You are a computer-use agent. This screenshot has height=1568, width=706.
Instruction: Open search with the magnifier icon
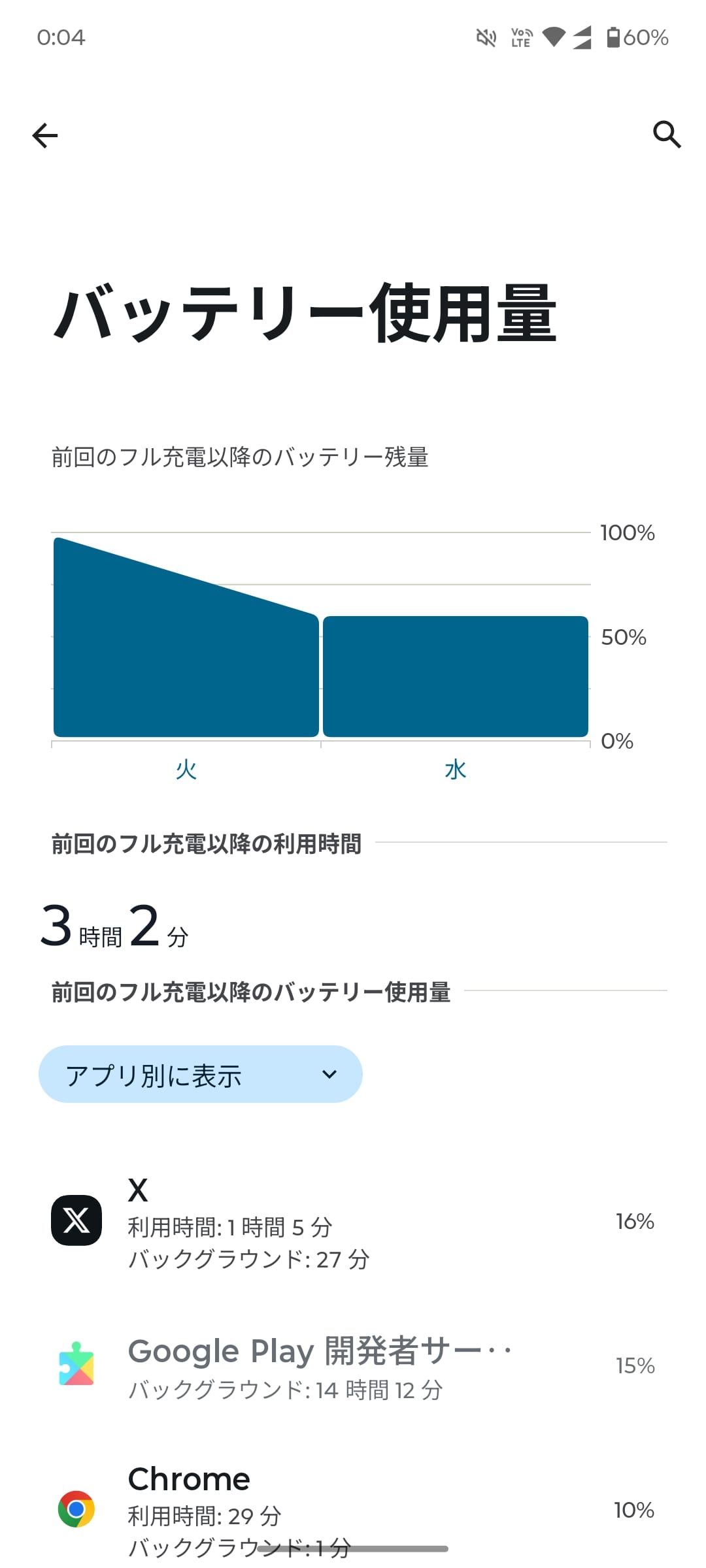tap(666, 135)
